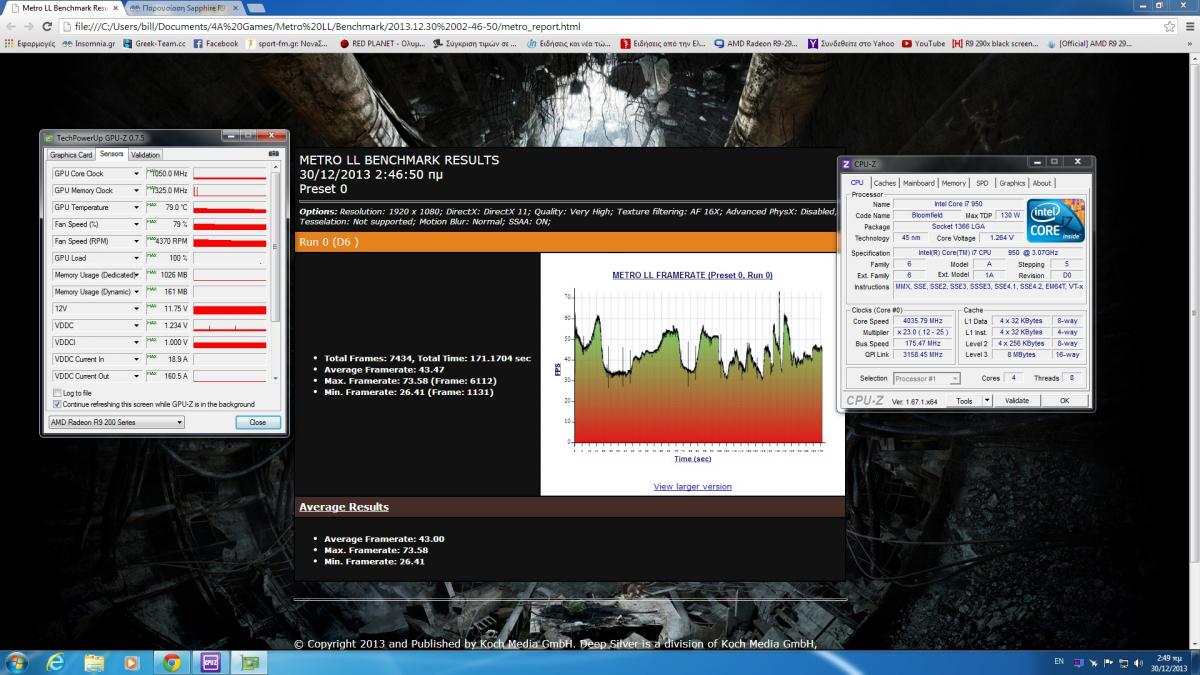Open AMD Radeon R9-29... bookmark
This screenshot has height=675, width=1200.
coord(757,44)
